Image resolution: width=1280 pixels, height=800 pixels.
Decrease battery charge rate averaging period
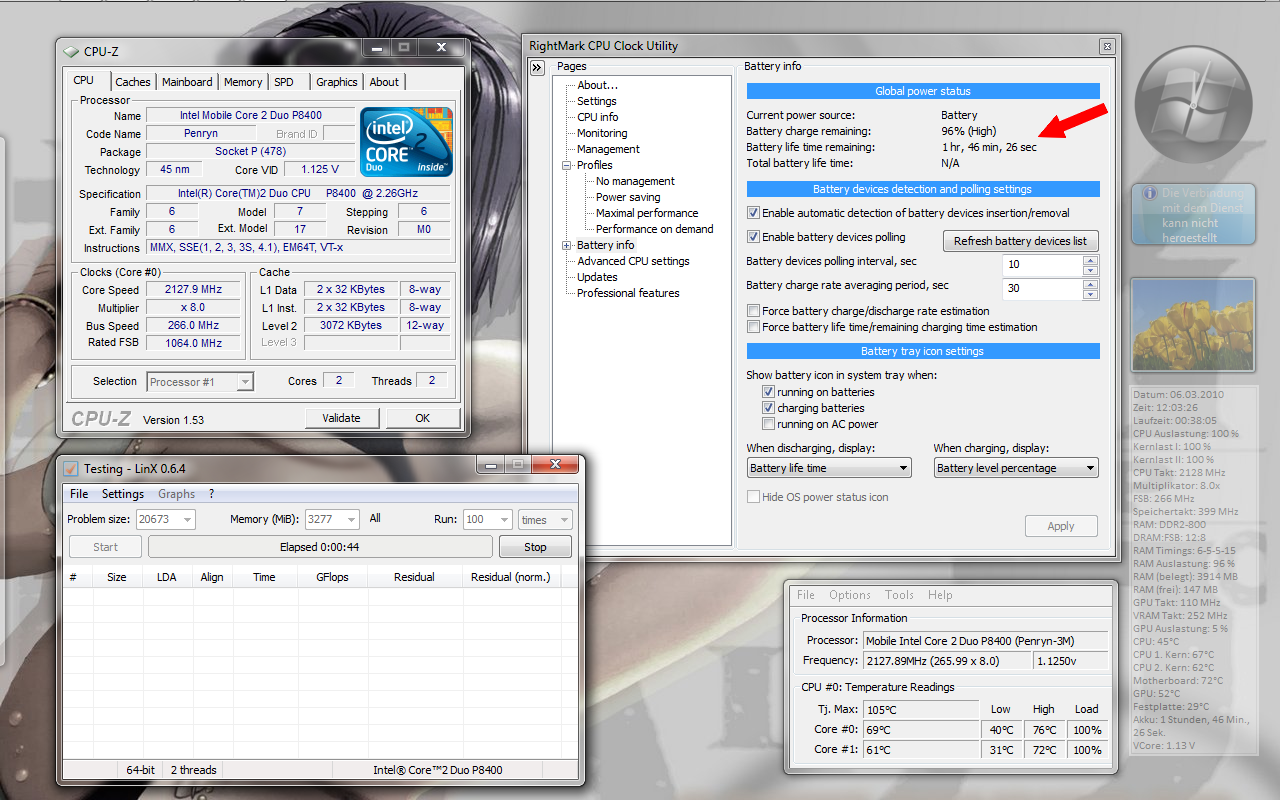[x=1090, y=294]
